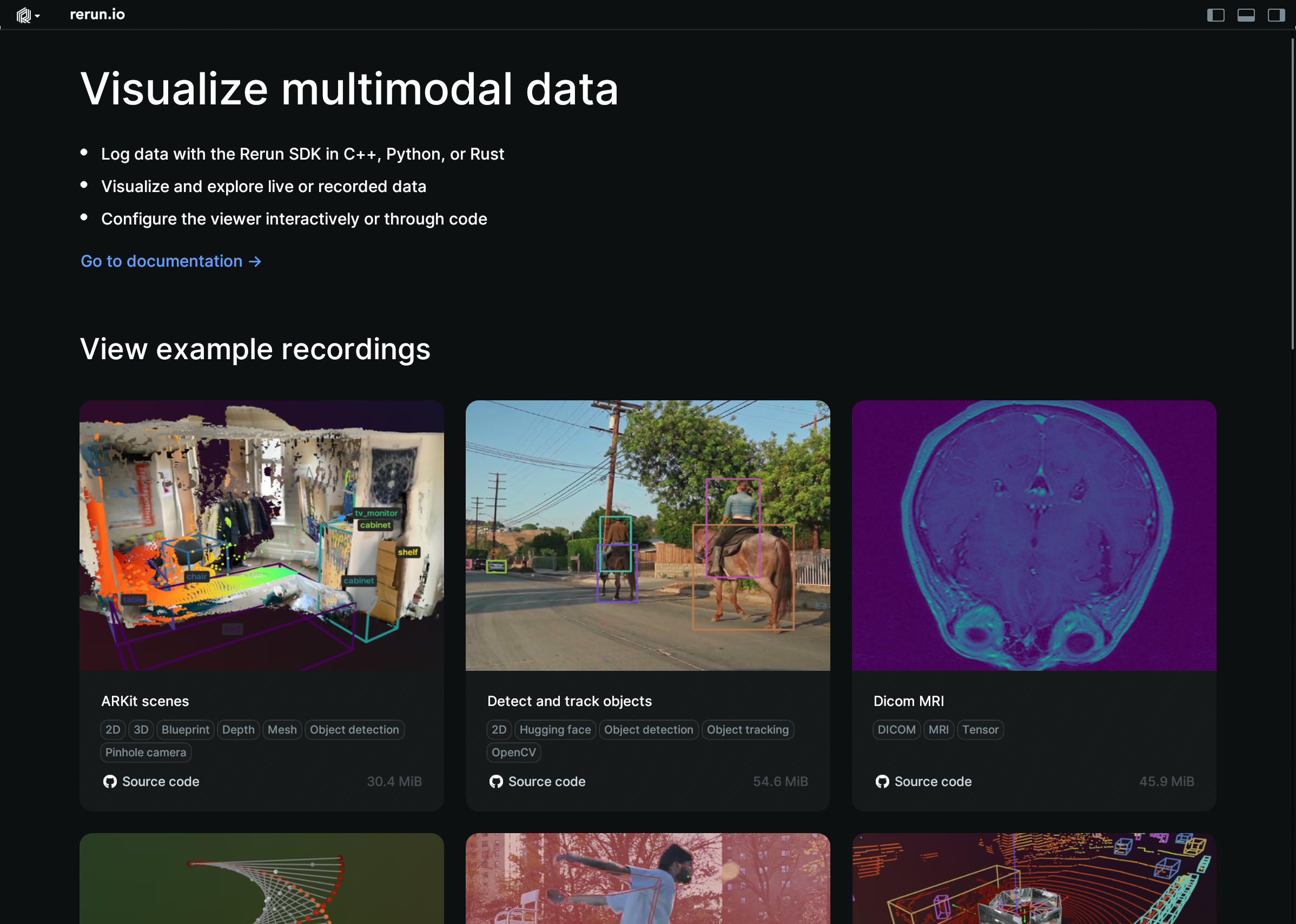The height and width of the screenshot is (924, 1296).
Task: Click the Visualize multimodal data heading
Action: click(349, 89)
